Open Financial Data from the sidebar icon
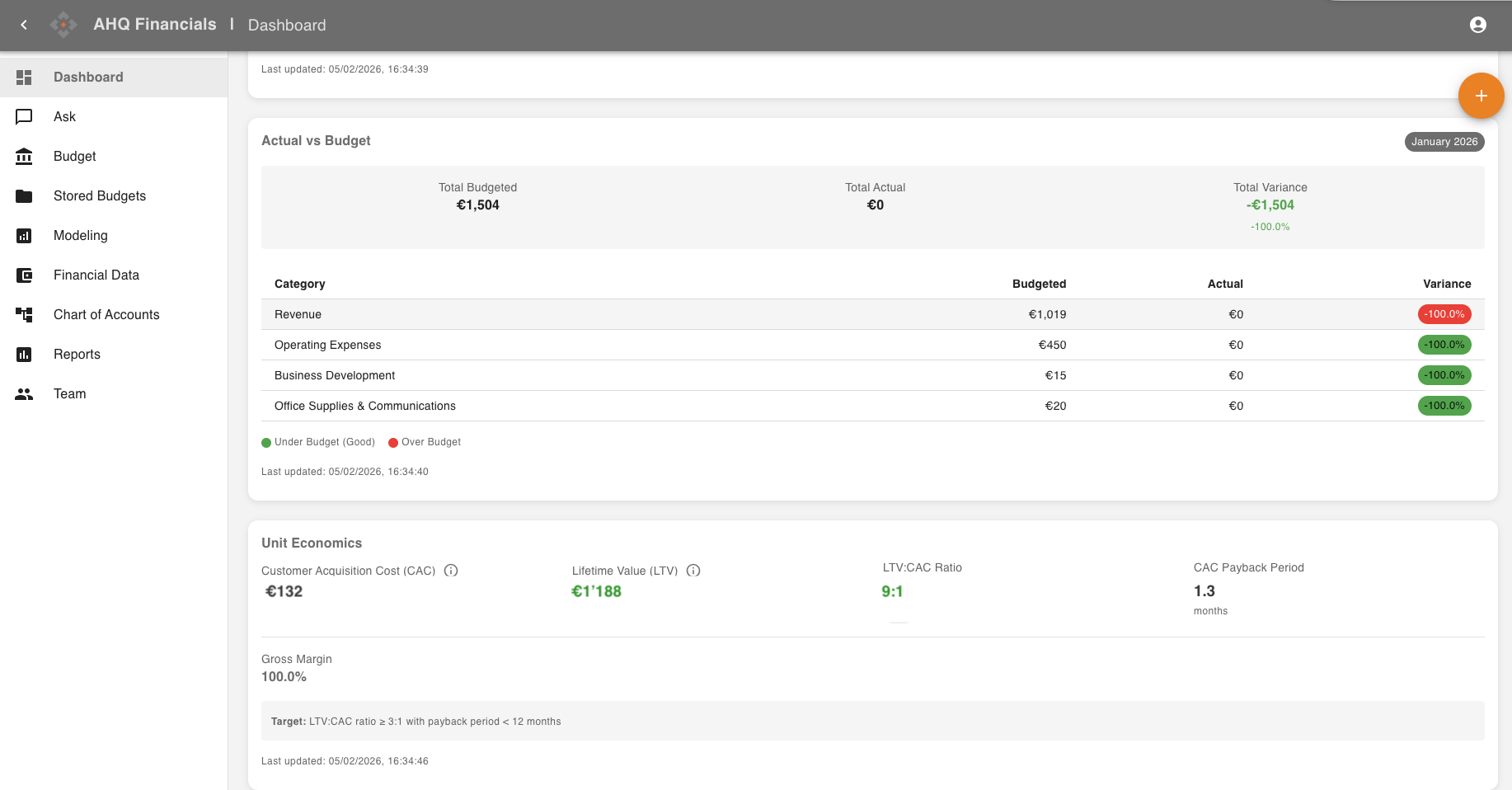 coord(24,275)
